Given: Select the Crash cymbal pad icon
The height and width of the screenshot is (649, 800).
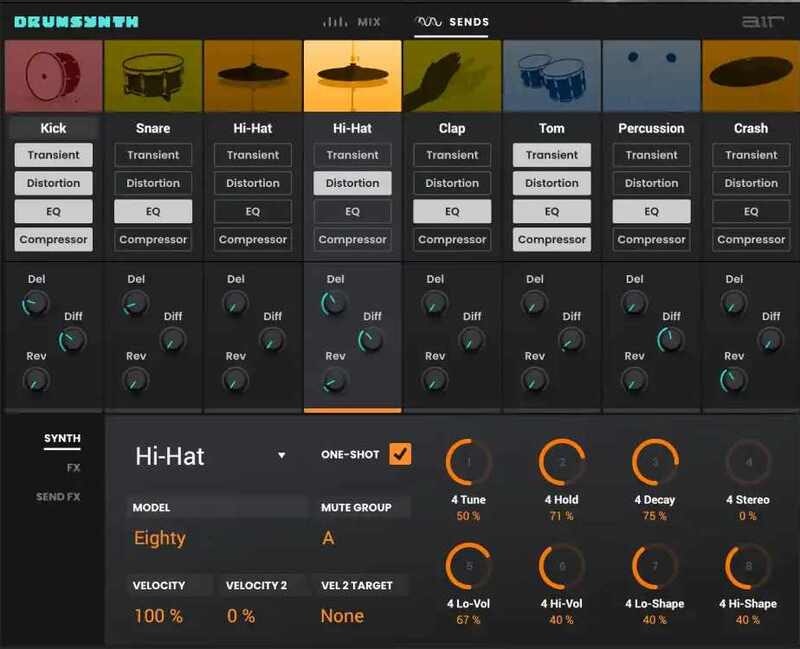Looking at the screenshot, I should (x=750, y=76).
